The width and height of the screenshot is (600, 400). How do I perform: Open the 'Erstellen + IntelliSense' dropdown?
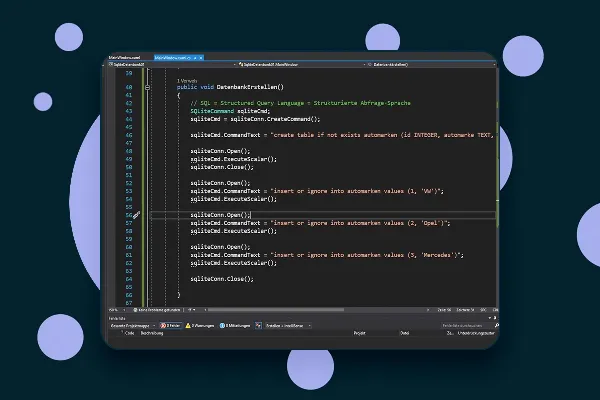point(288,326)
